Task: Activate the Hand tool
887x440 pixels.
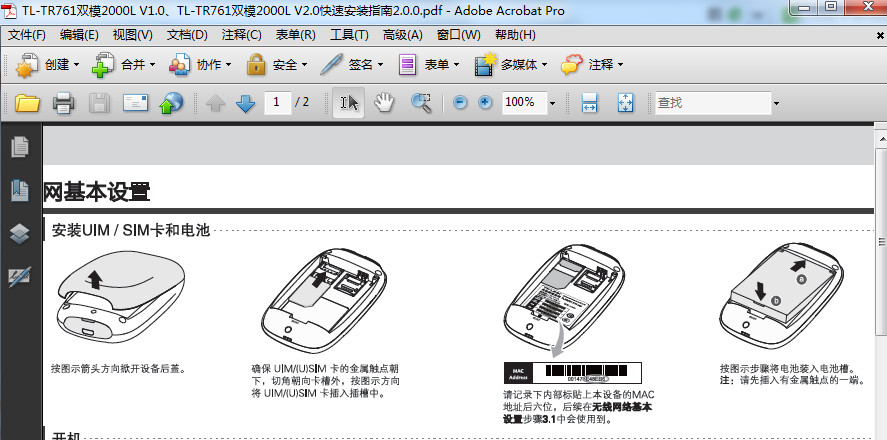Action: point(384,103)
